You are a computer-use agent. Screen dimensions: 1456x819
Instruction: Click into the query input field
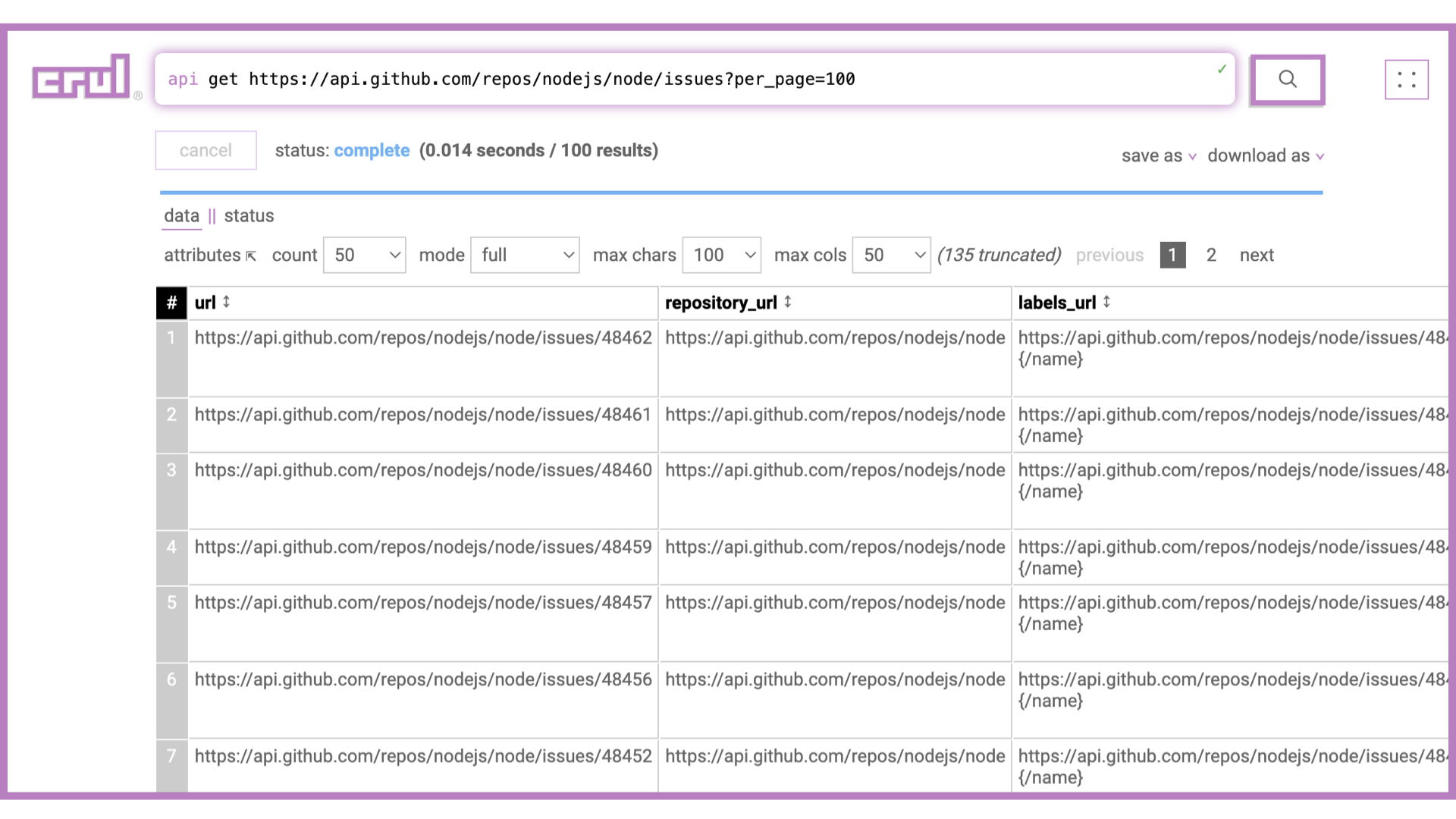tap(695, 79)
